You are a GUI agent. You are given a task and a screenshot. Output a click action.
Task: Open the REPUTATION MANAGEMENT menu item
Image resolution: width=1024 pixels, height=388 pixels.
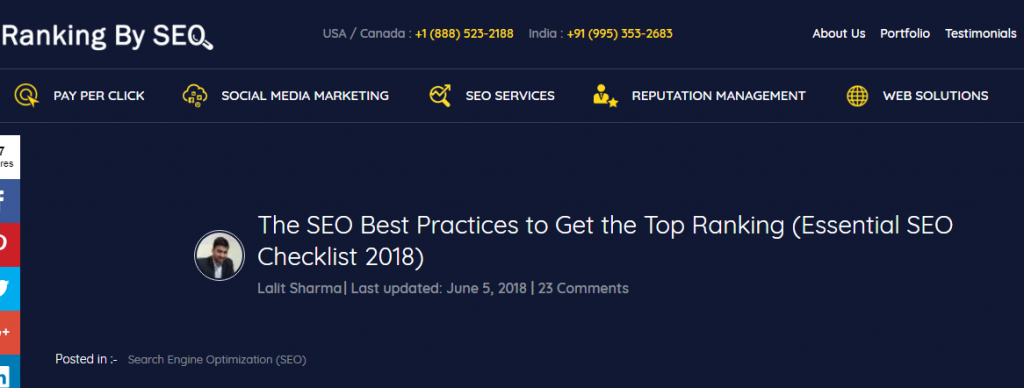click(x=718, y=96)
